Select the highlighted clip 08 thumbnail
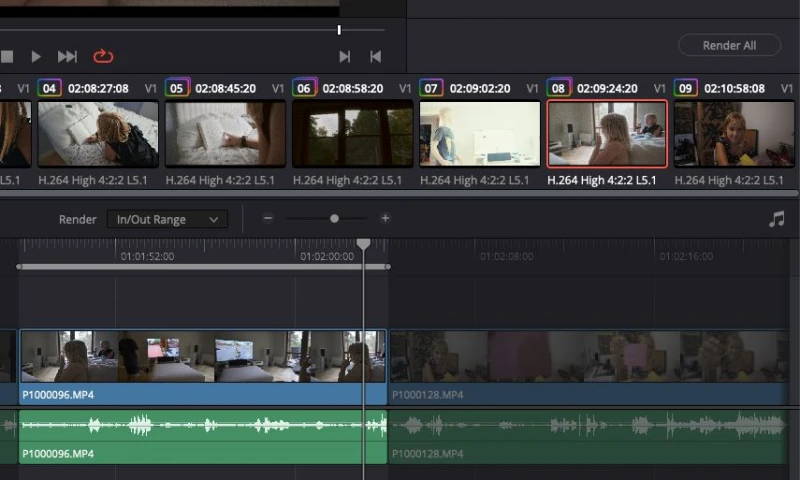The height and width of the screenshot is (480, 800). [x=607, y=134]
